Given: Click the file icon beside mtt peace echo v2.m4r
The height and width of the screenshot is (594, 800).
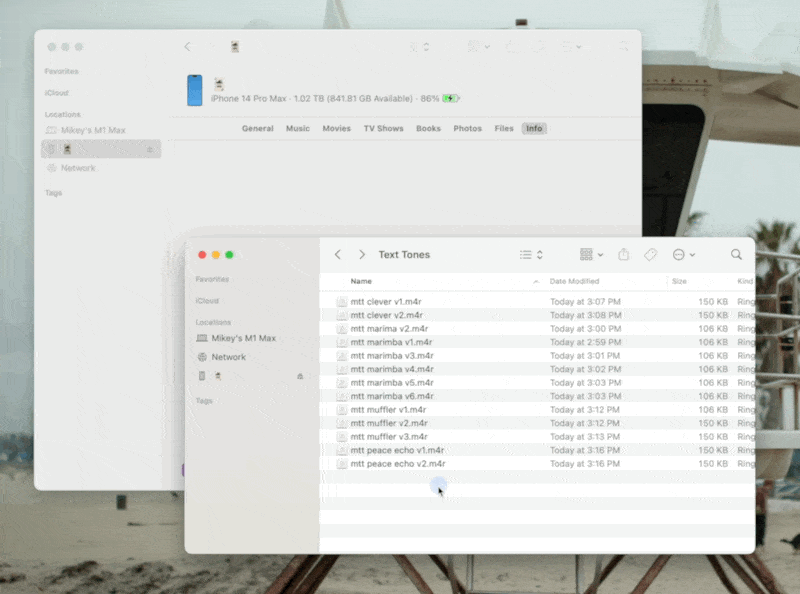Looking at the screenshot, I should (x=342, y=464).
